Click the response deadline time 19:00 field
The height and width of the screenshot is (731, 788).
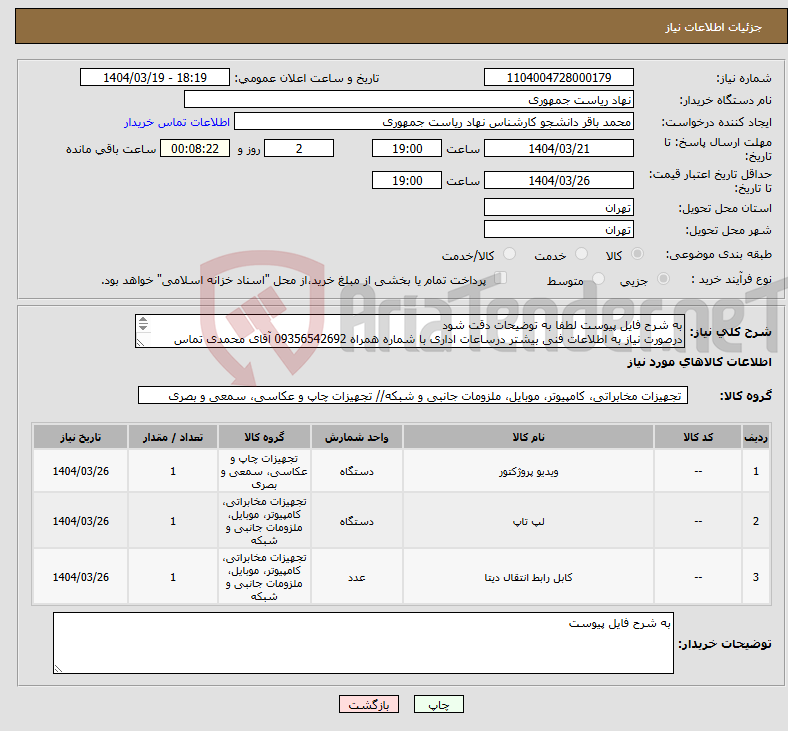click(407, 149)
